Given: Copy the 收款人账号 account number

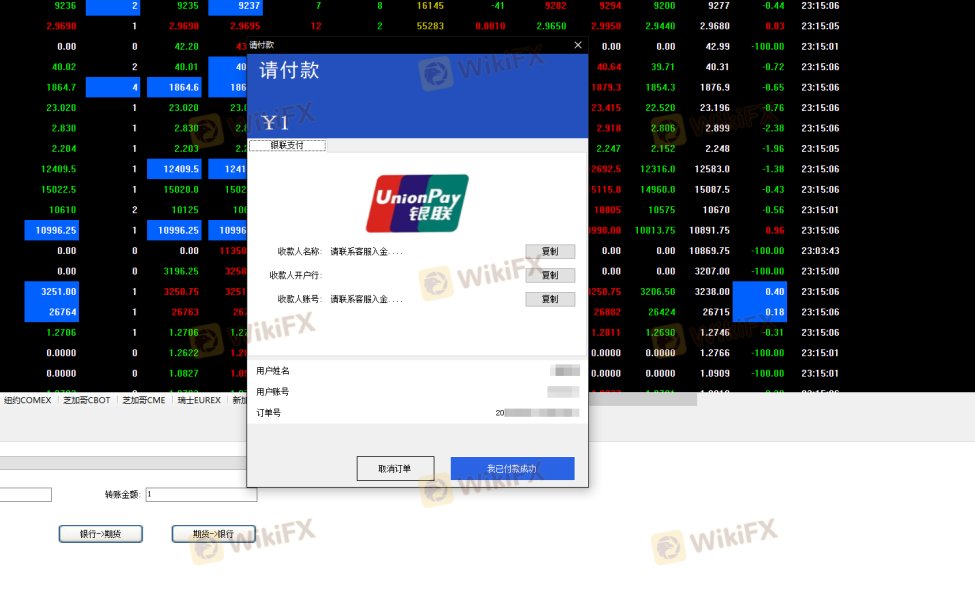Looking at the screenshot, I should point(550,299).
